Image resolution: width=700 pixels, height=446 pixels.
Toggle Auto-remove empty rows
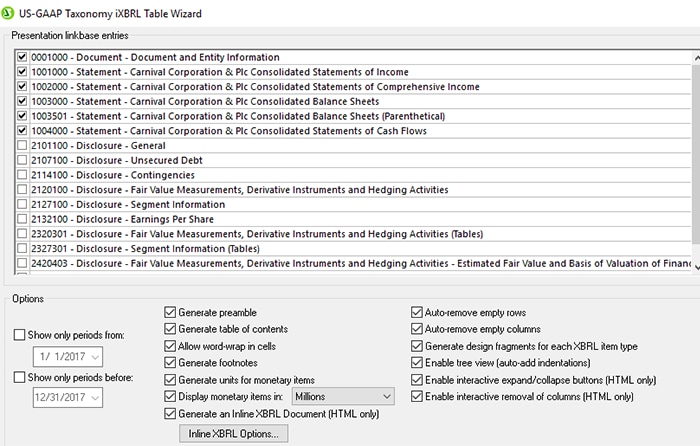click(418, 312)
